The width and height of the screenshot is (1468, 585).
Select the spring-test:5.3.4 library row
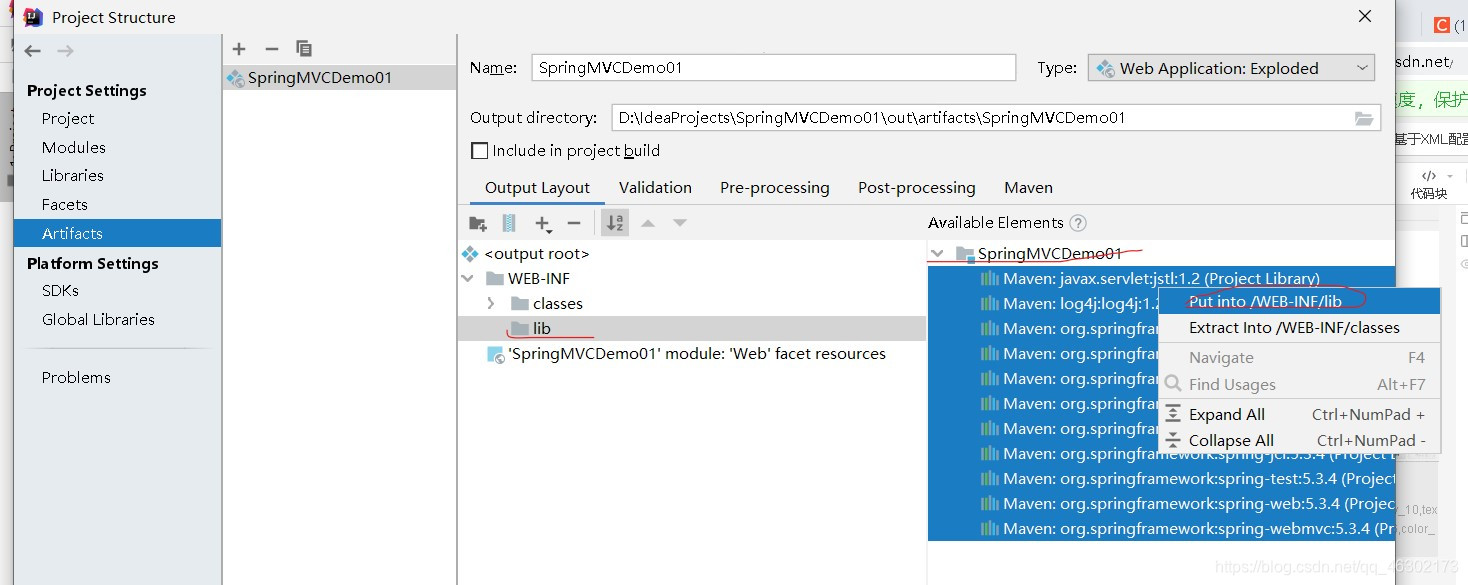pyautogui.click(x=1161, y=478)
